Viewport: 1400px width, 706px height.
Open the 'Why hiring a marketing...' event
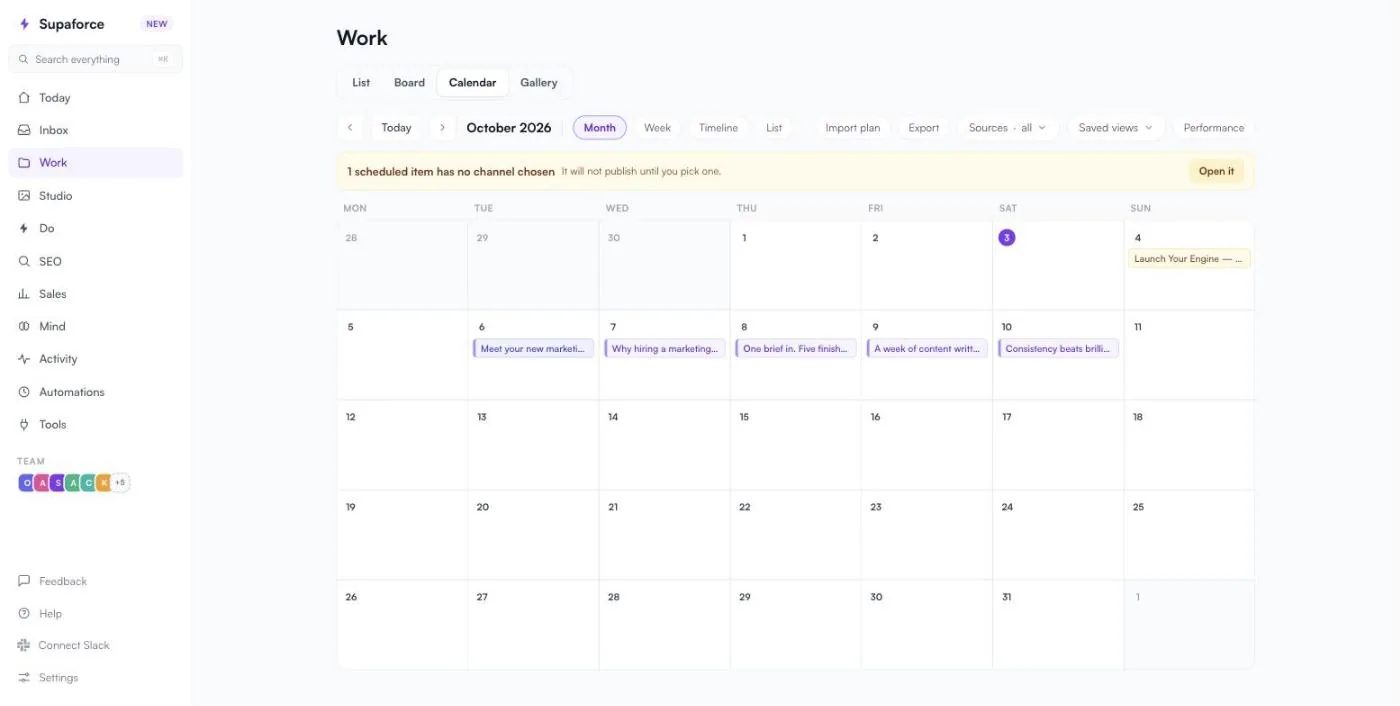click(x=665, y=349)
